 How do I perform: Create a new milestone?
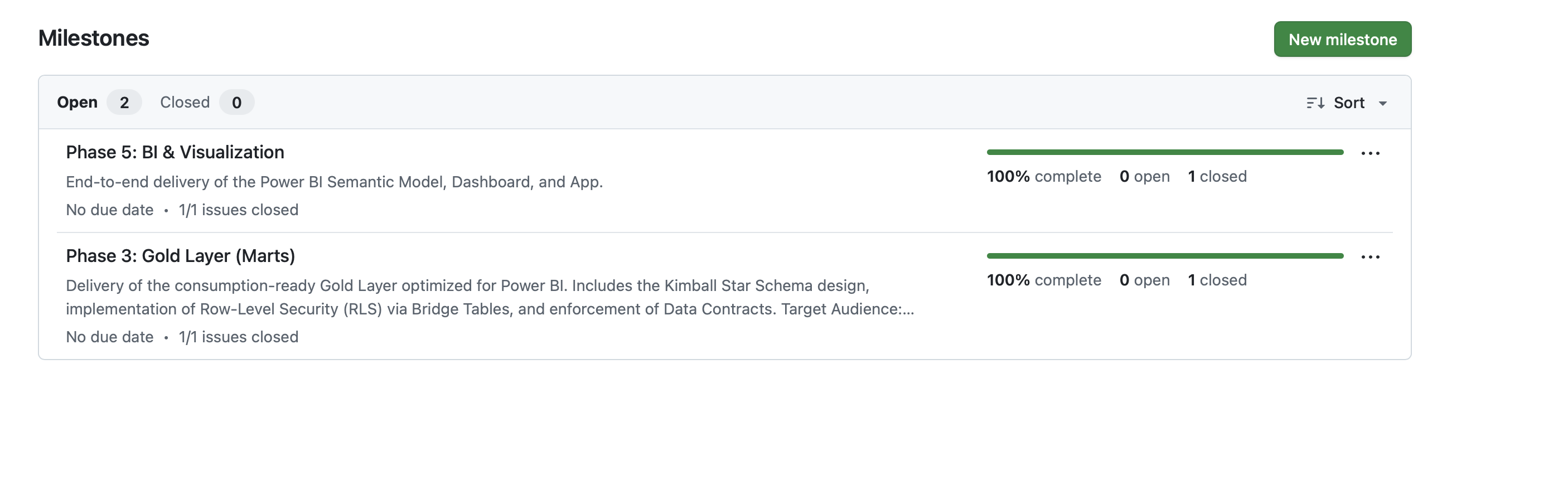pos(1342,40)
